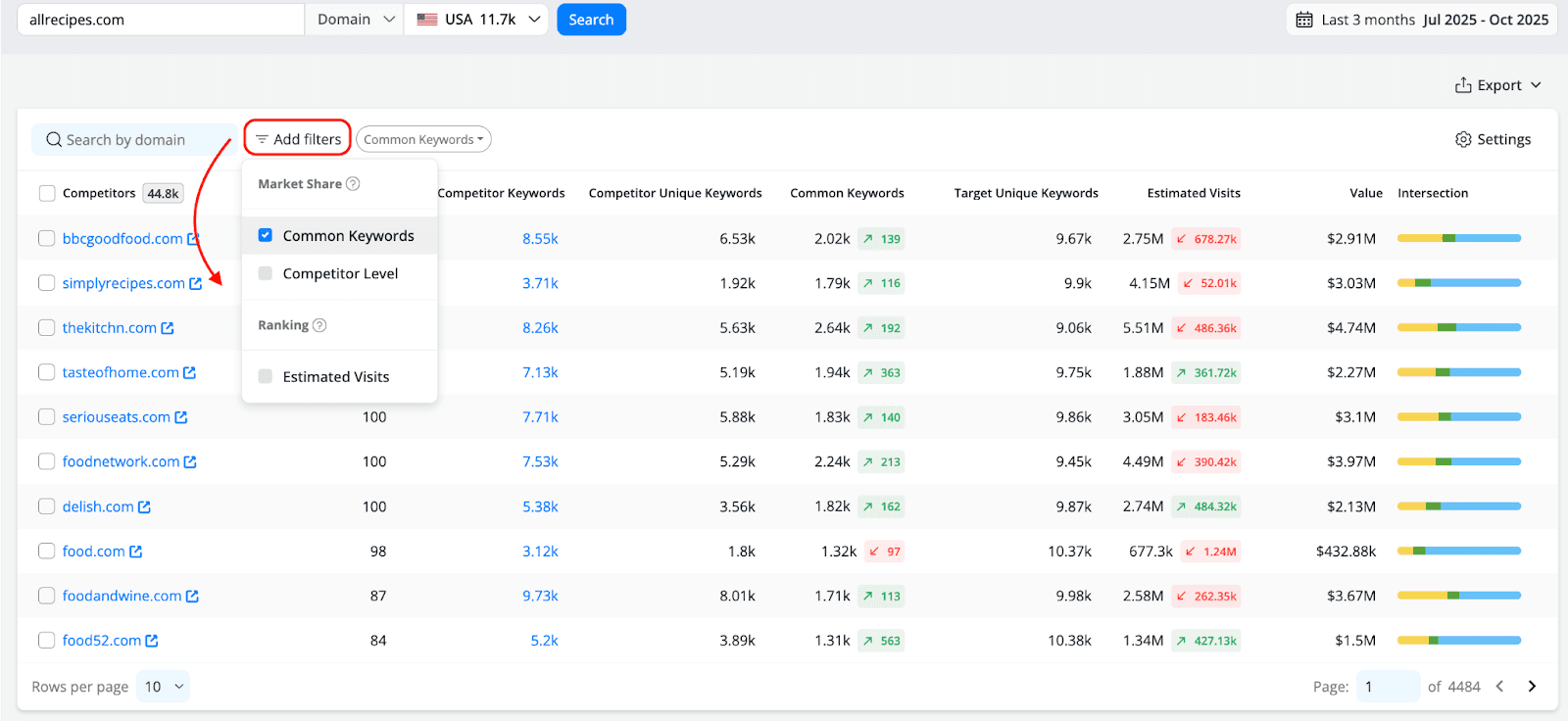Open the Rows per page dropdown
Viewport: 1568px width, 721px height.
[x=163, y=687]
